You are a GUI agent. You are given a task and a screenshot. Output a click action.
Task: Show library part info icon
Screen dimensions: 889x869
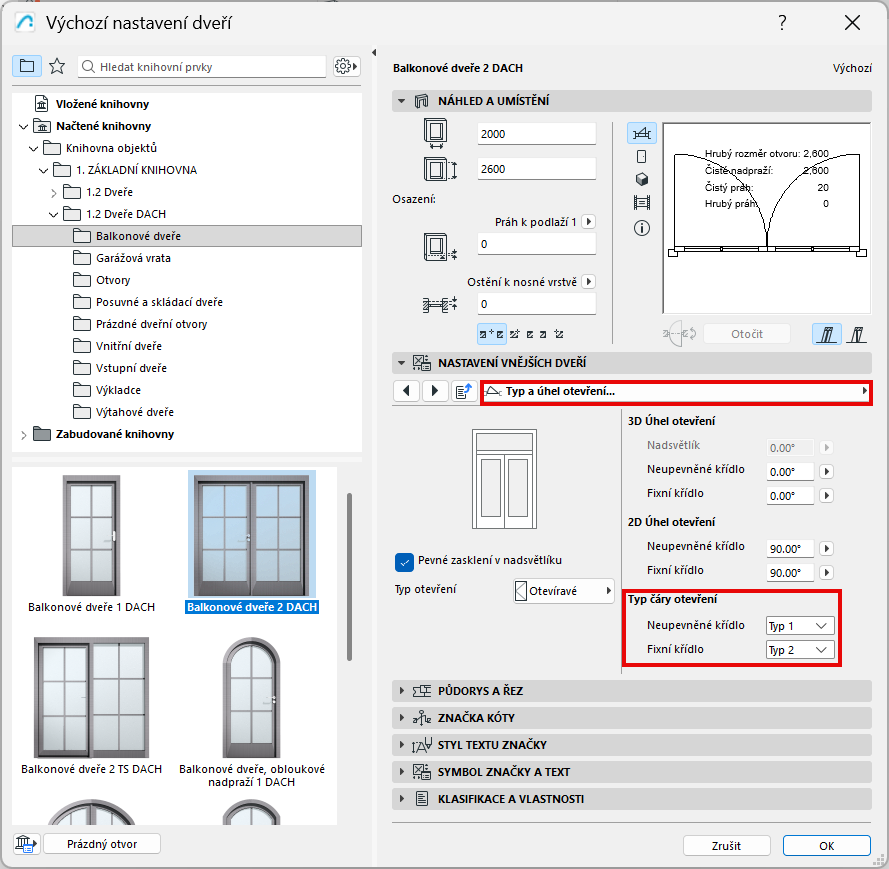pyautogui.click(x=642, y=228)
